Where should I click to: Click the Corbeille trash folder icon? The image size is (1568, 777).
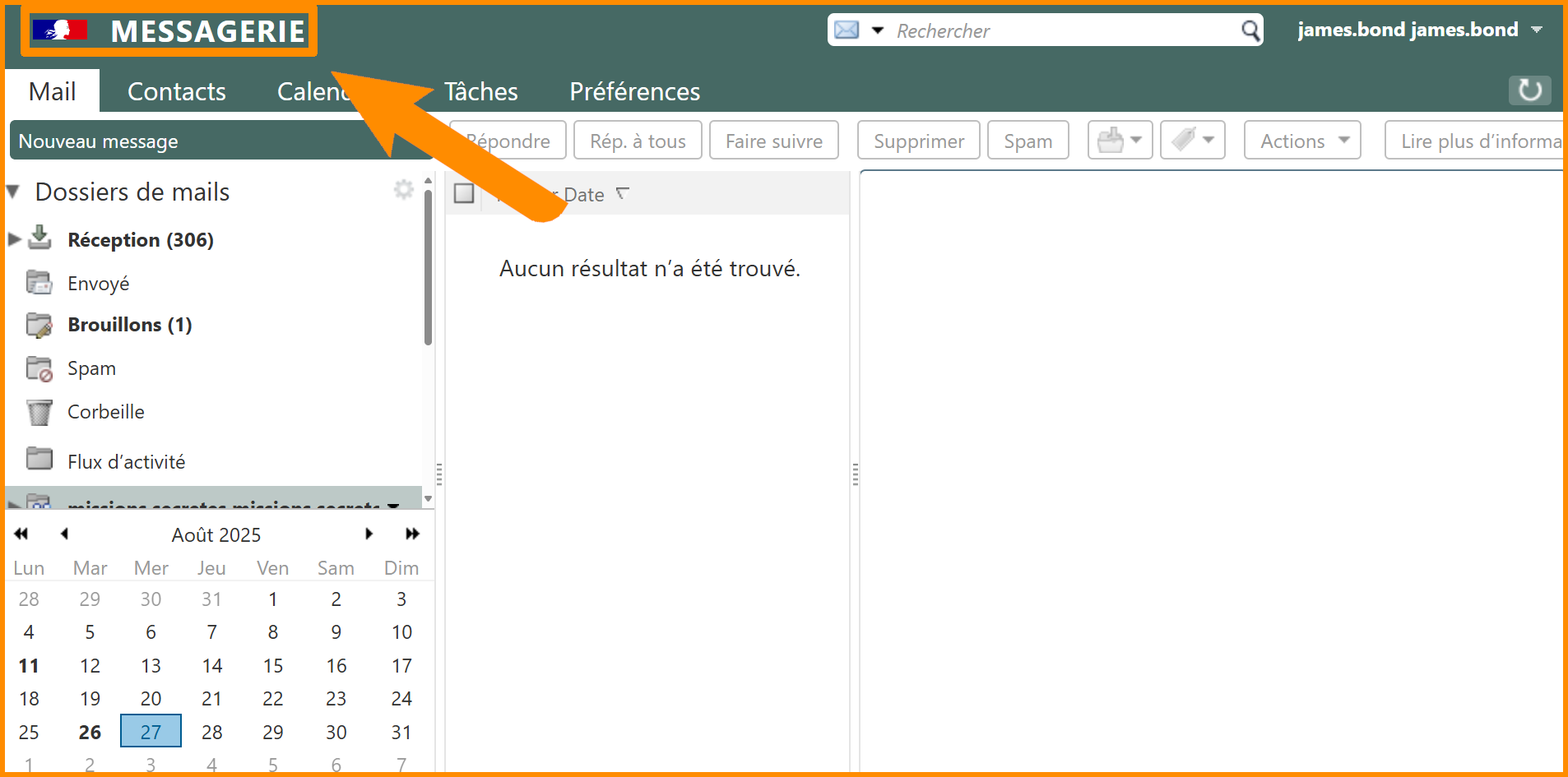click(x=39, y=412)
